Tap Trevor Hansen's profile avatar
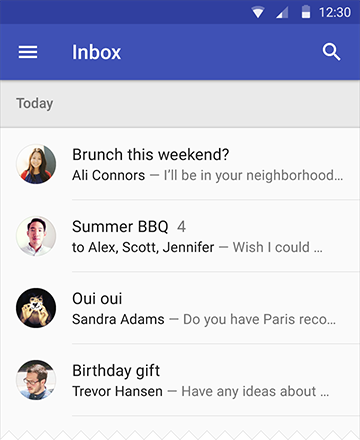This screenshot has width=360, height=440. 36,380
